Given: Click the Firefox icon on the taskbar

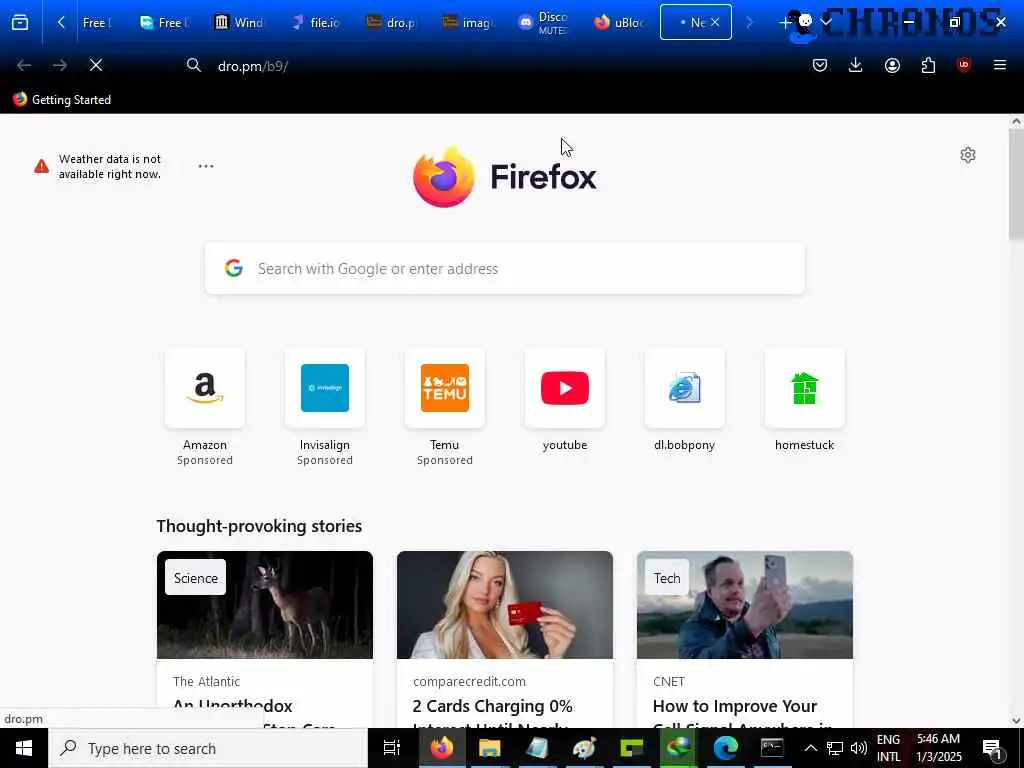Looking at the screenshot, I should click(442, 748).
